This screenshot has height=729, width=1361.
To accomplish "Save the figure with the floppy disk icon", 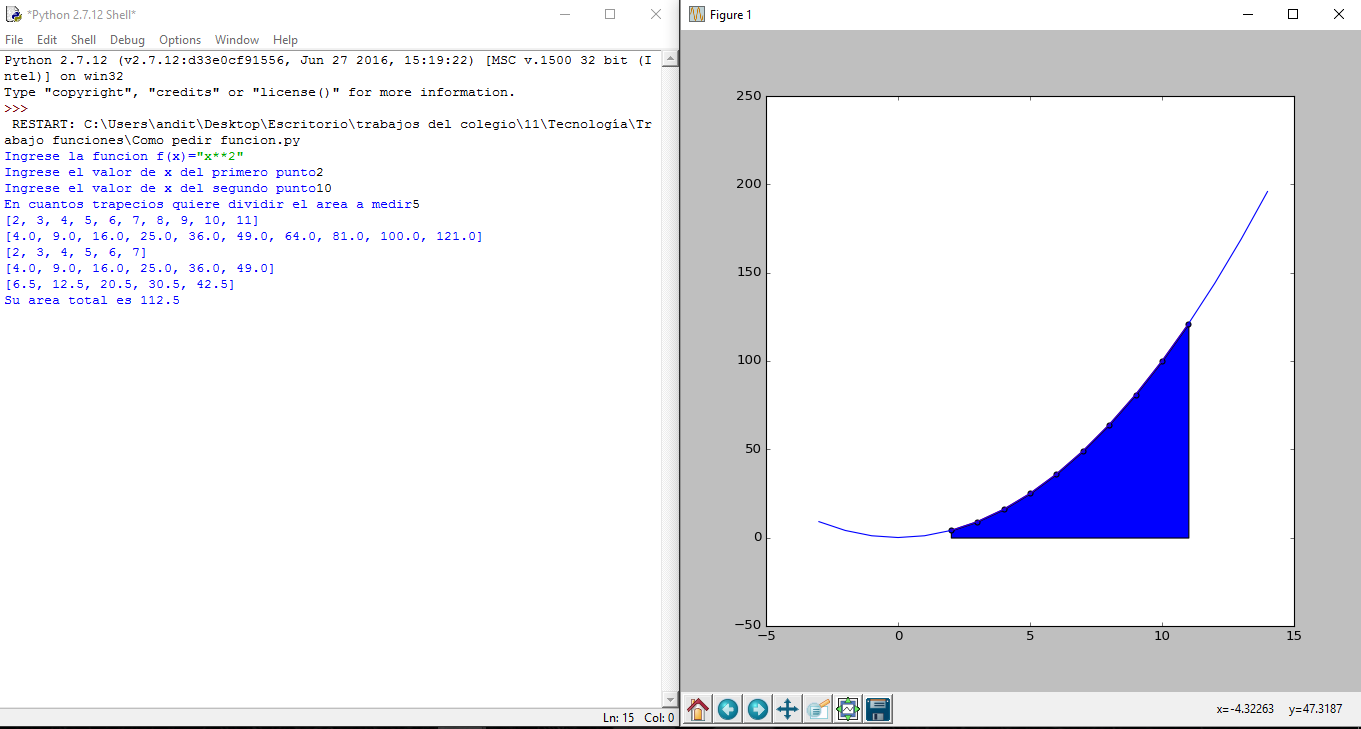I will tap(878, 709).
